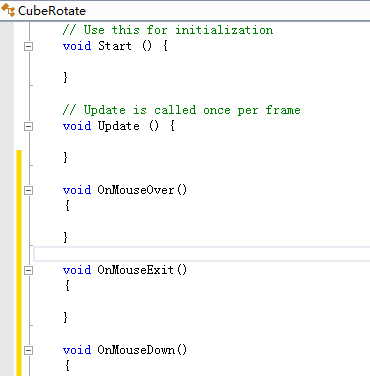
Task: Click the closing brace of Update method
Action: tap(65, 157)
